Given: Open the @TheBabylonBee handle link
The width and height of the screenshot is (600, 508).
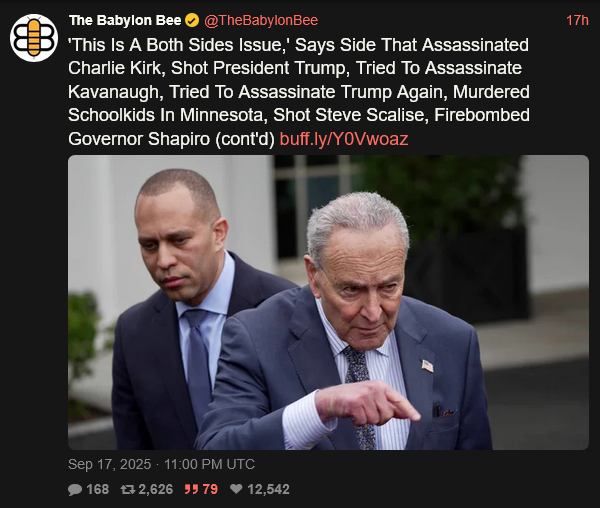Looking at the screenshot, I should [x=261, y=20].
